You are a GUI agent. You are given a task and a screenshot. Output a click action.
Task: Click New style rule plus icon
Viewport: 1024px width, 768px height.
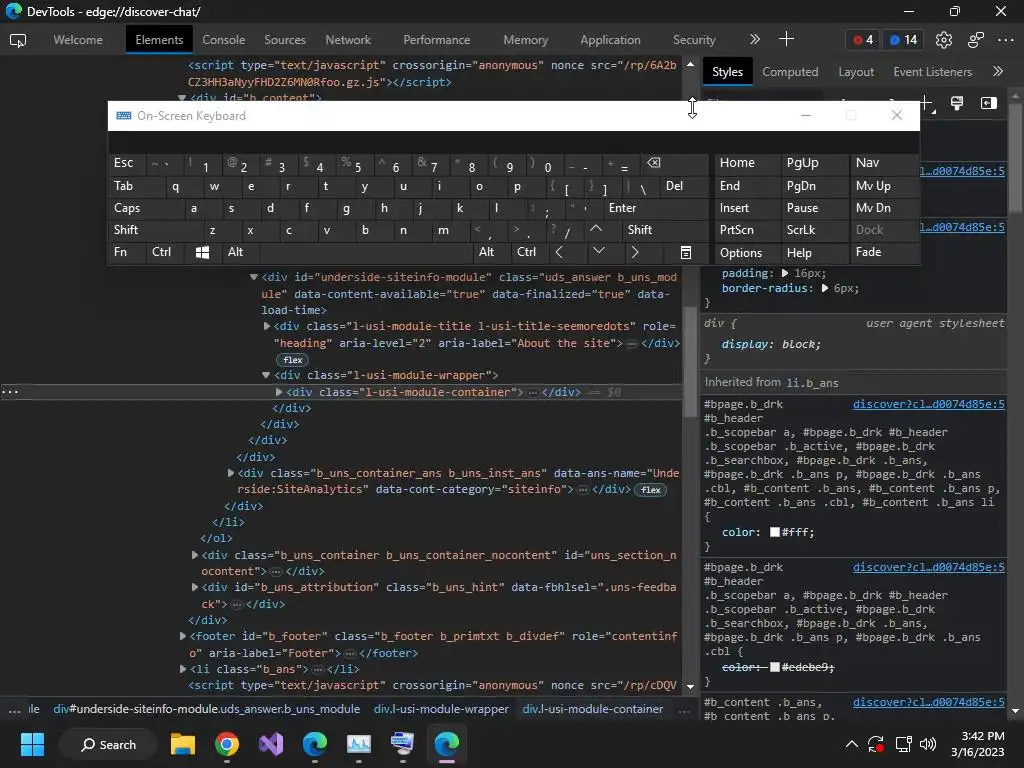pyautogui.click(x=926, y=103)
